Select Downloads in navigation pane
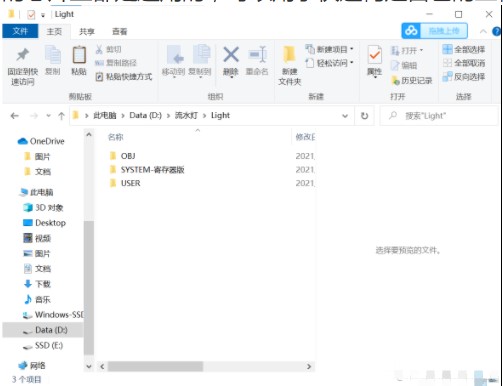The image size is (503, 386). pos(37,284)
